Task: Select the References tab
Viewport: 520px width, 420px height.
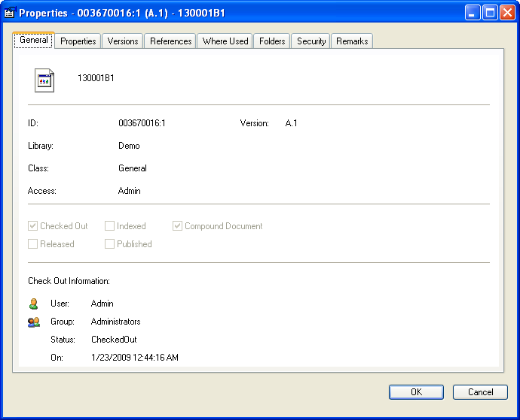Action: pyautogui.click(x=170, y=41)
